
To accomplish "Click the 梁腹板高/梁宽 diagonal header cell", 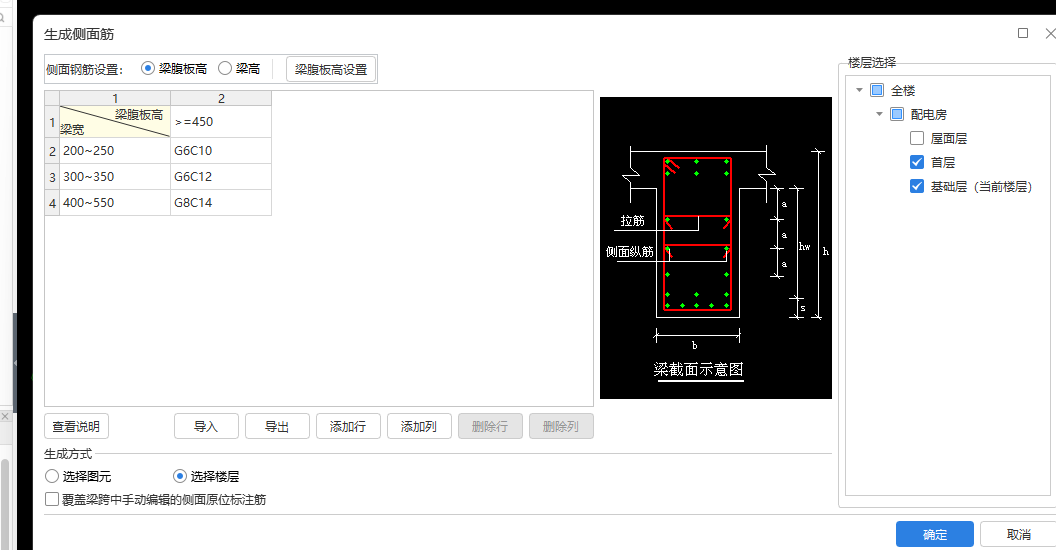I will (114, 122).
